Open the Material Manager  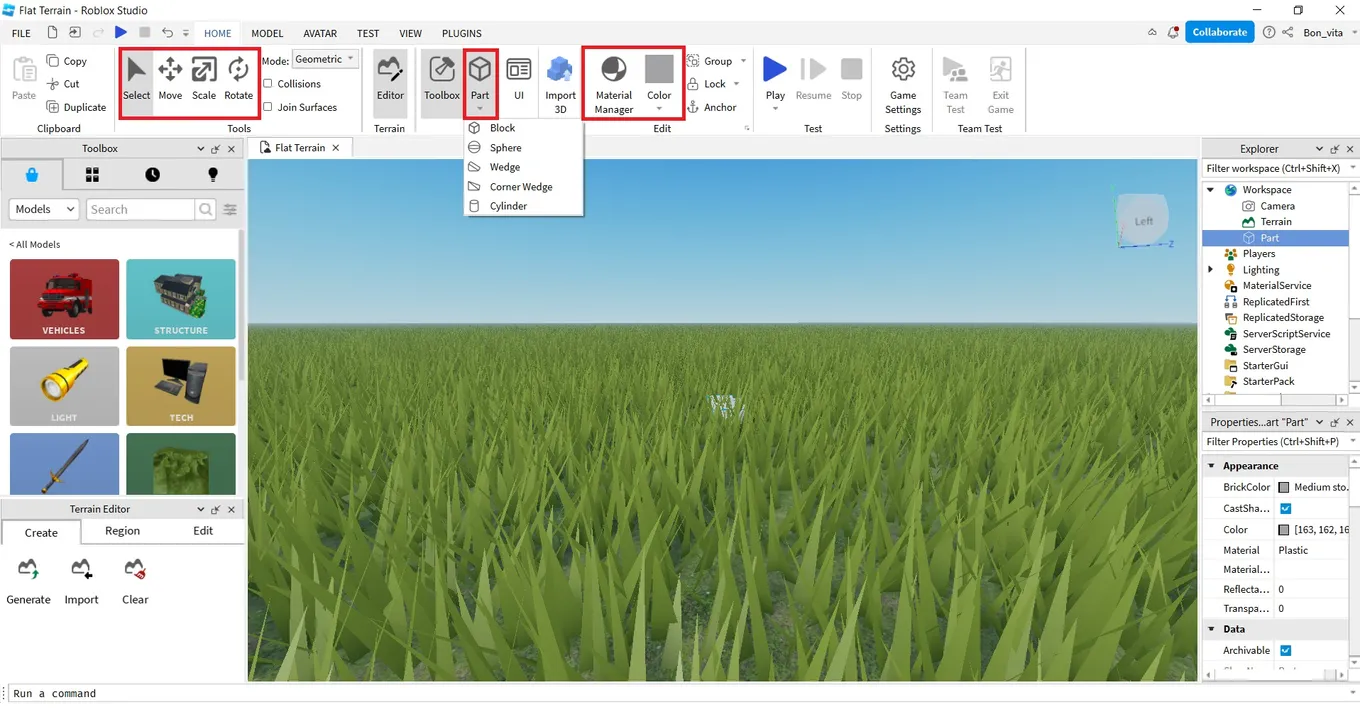pos(614,84)
